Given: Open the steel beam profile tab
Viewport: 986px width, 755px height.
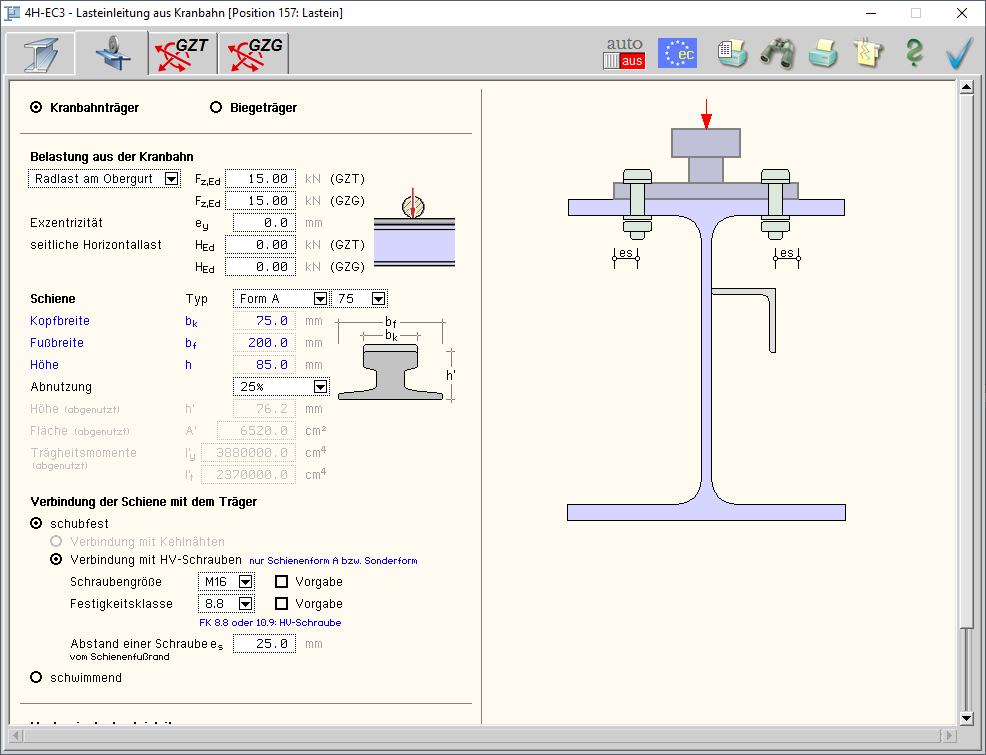Looking at the screenshot, I should point(39,54).
